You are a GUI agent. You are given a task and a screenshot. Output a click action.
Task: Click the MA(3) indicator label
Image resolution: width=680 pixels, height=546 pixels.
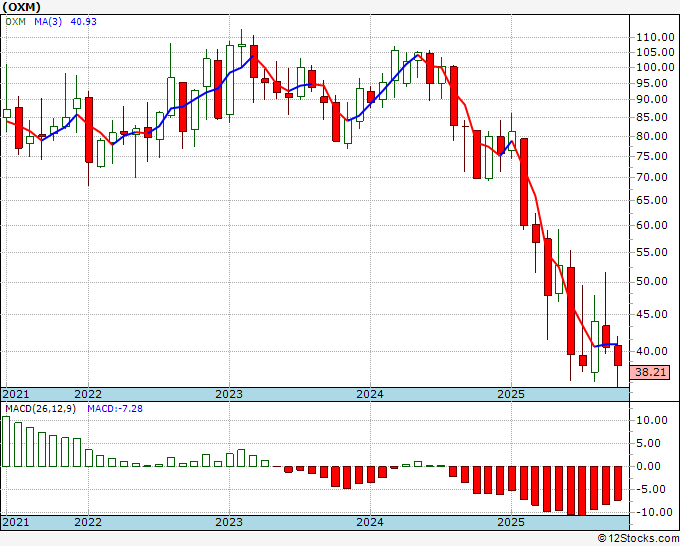(48, 21)
